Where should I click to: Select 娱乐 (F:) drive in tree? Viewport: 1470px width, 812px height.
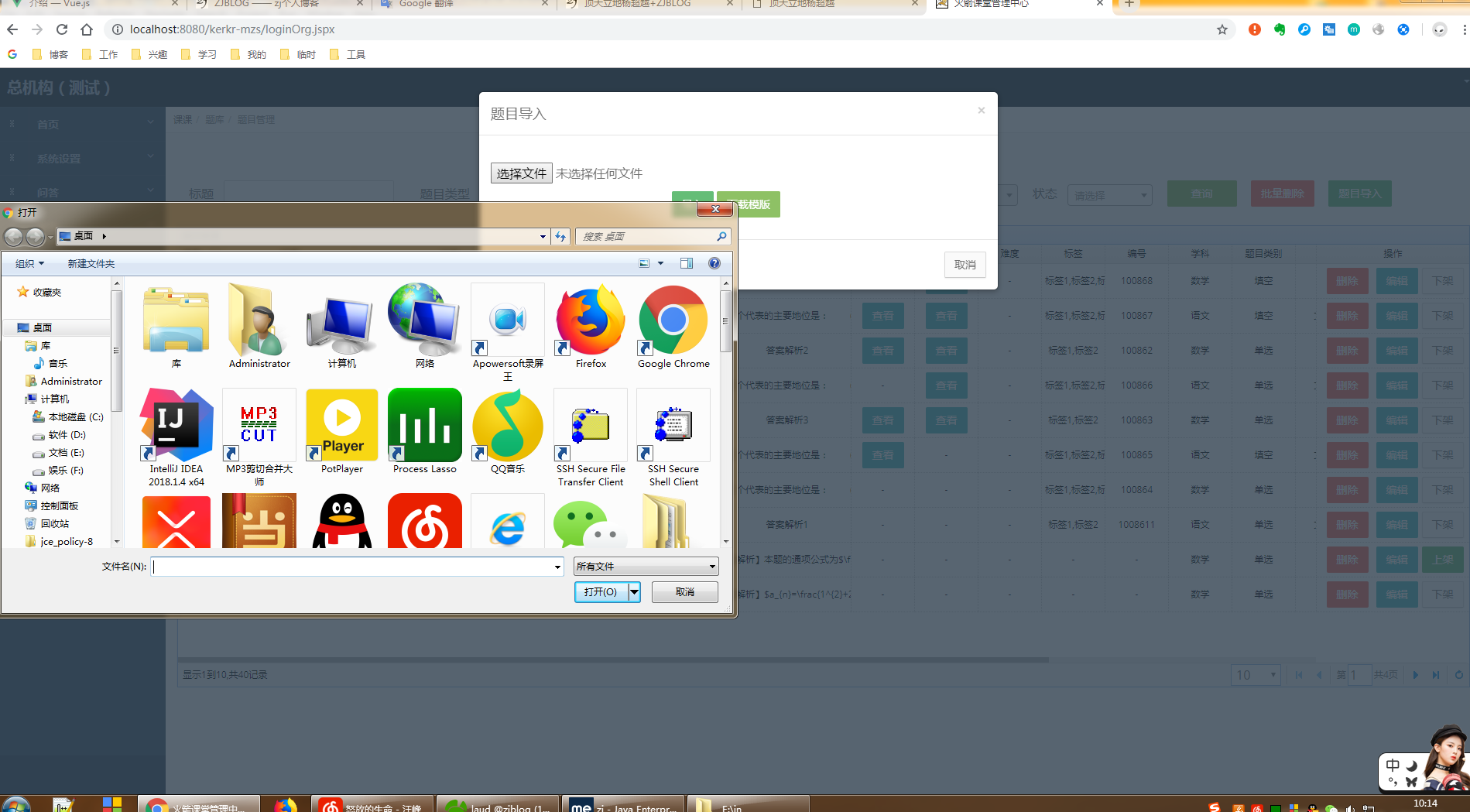[x=58, y=470]
